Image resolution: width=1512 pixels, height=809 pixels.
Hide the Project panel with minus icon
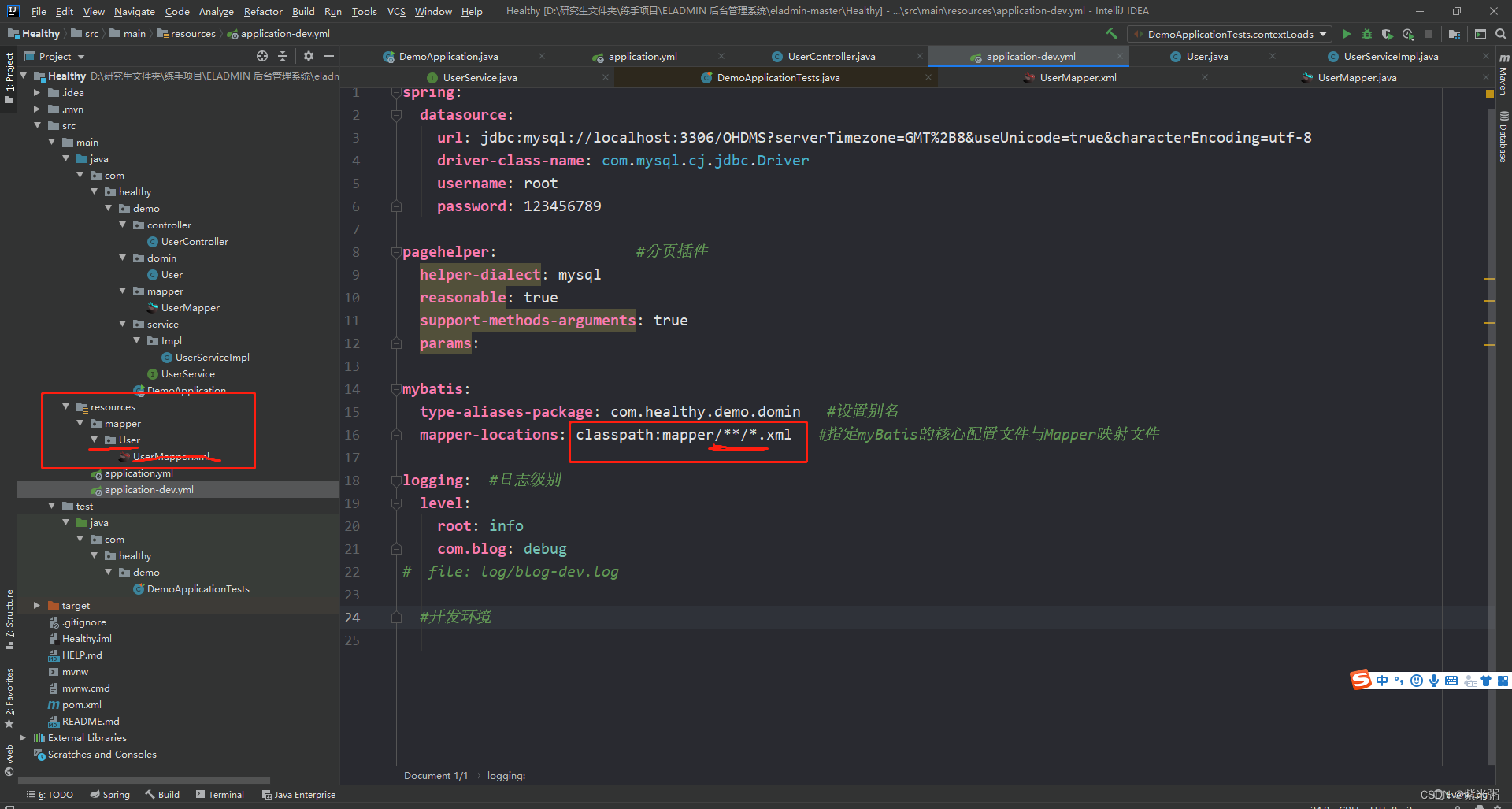[x=329, y=56]
